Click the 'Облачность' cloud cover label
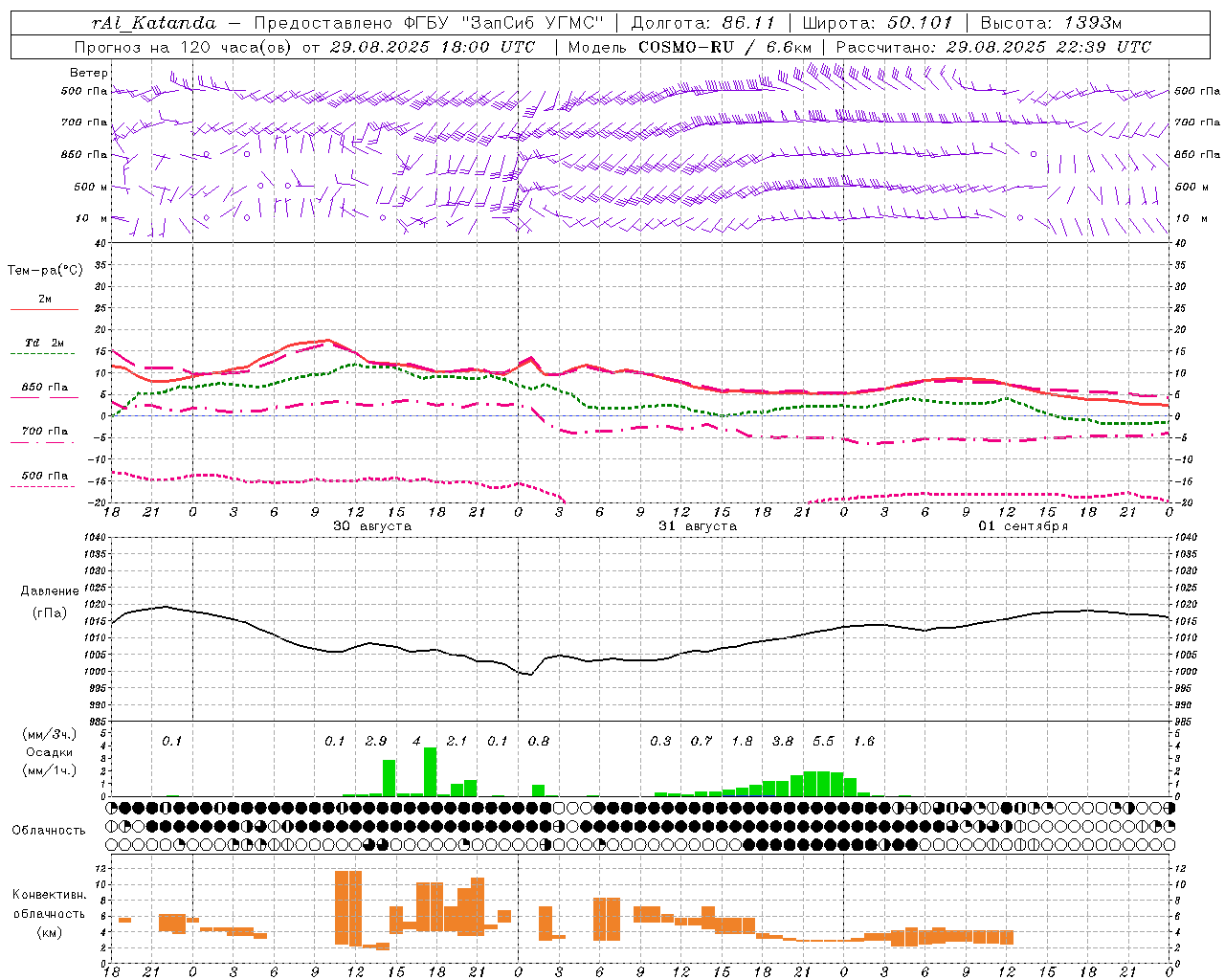The height and width of the screenshot is (980, 1225). pyautogui.click(x=49, y=831)
